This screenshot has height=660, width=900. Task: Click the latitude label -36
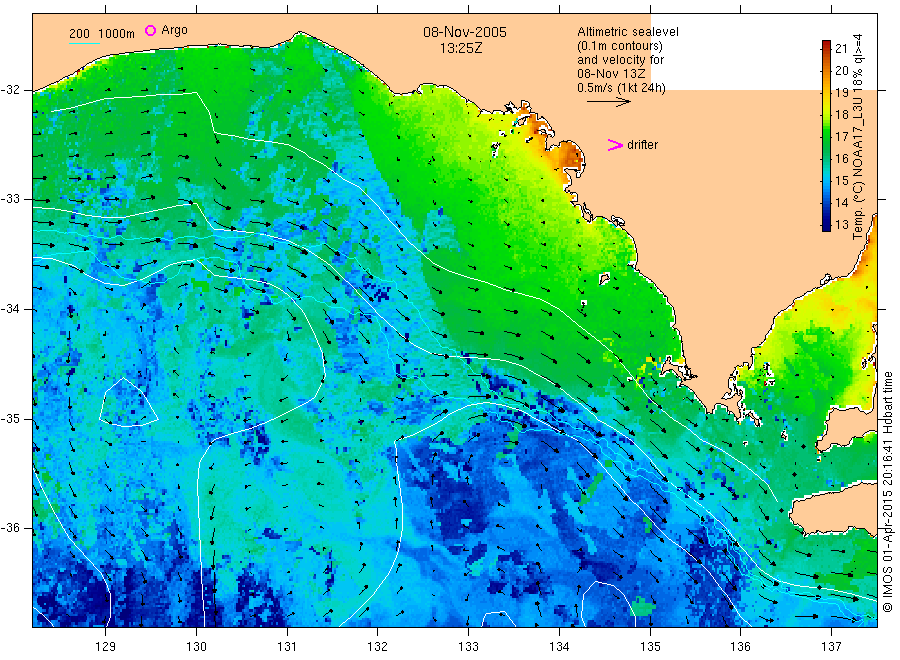pos(10,527)
